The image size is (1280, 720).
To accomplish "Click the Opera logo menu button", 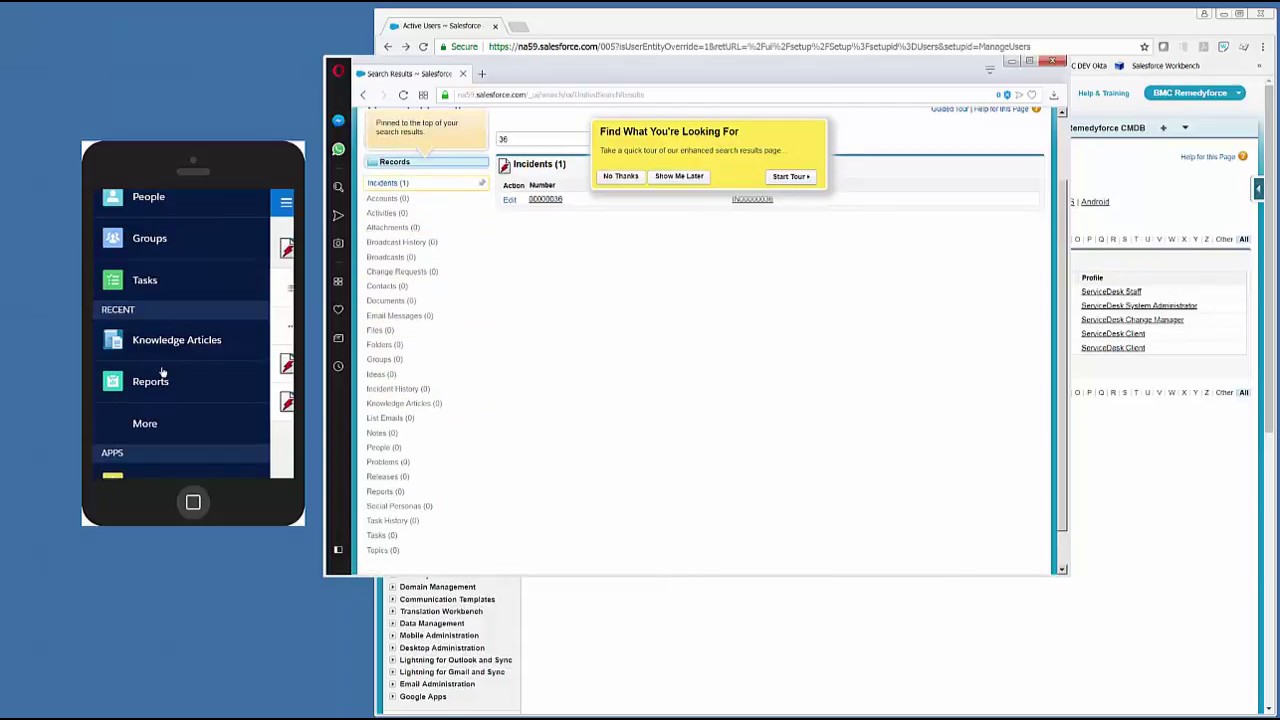I will pyautogui.click(x=338, y=71).
